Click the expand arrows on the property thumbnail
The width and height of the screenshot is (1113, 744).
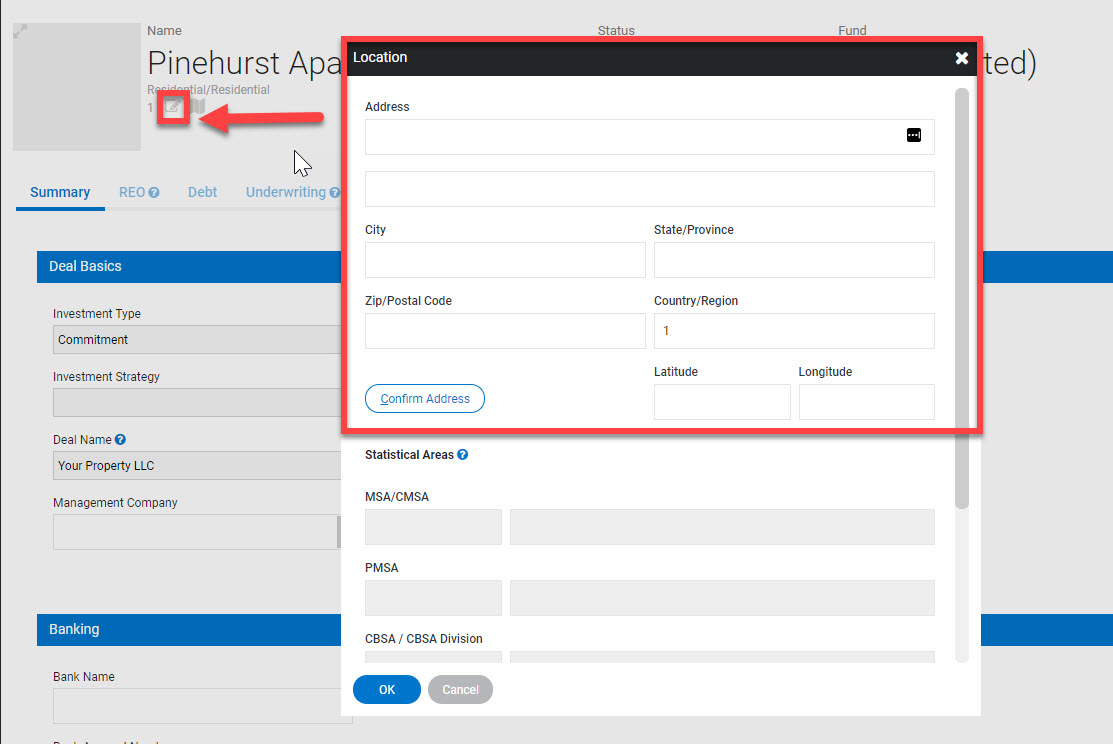pyautogui.click(x=22, y=30)
